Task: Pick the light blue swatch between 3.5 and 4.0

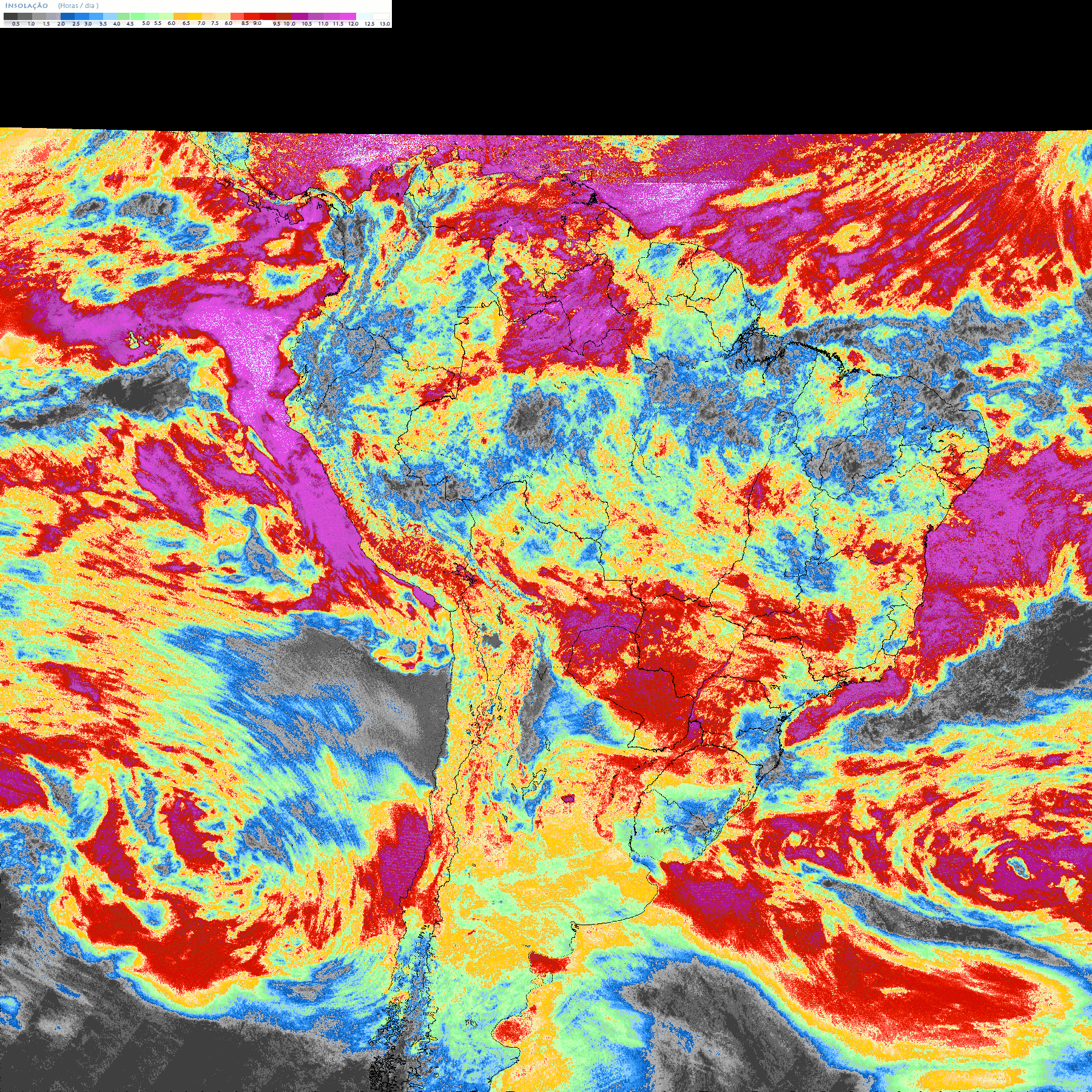Action: (110, 16)
